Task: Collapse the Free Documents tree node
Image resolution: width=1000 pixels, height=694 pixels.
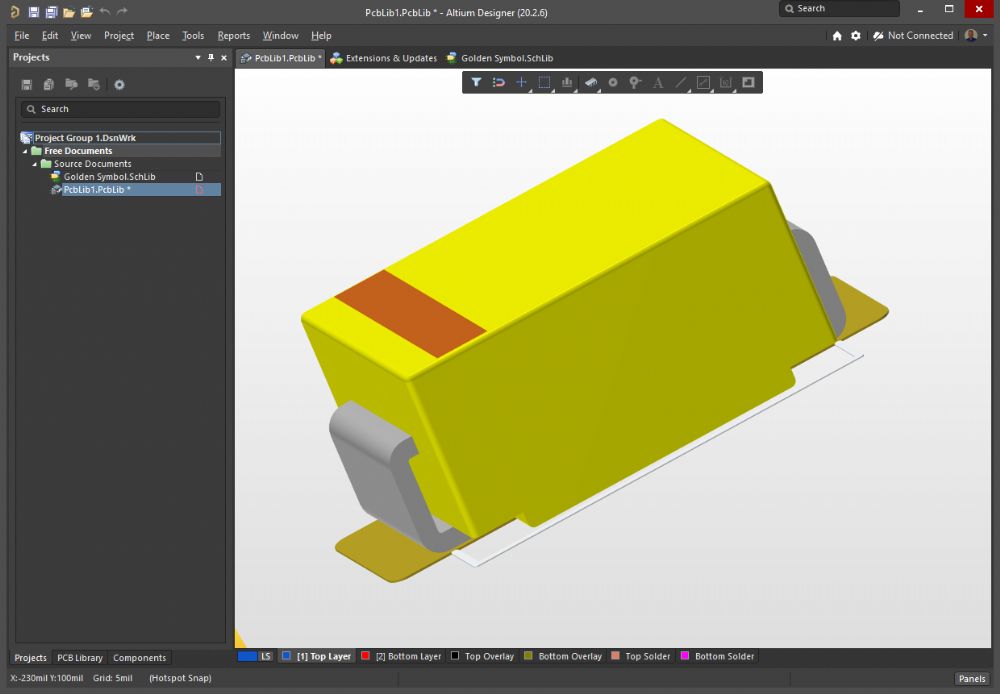Action: (25, 151)
